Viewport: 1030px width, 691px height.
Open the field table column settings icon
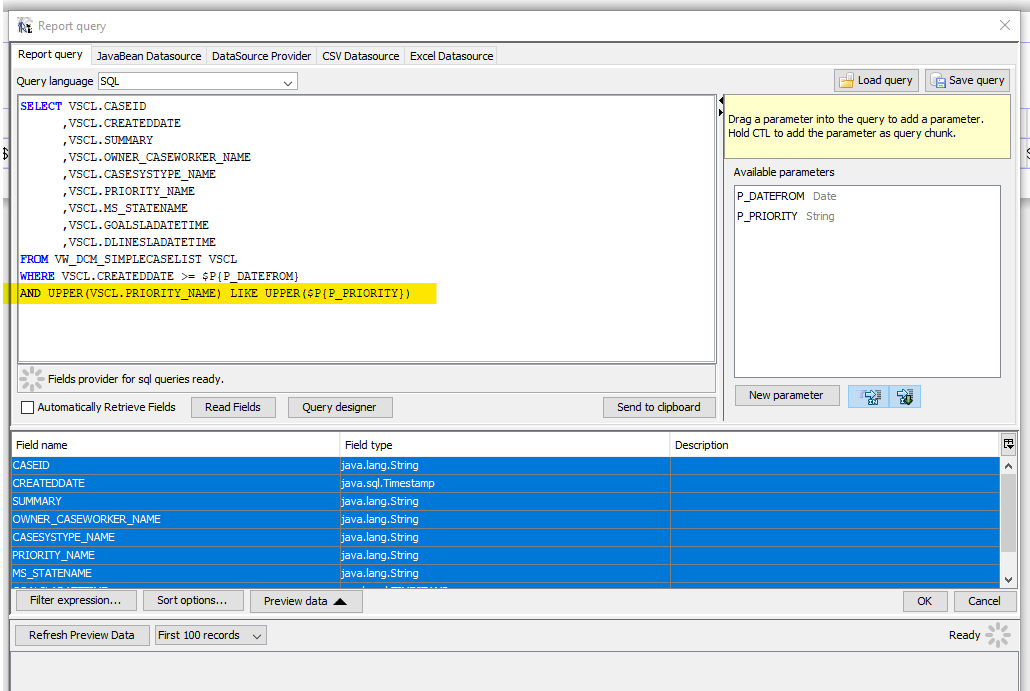click(x=1008, y=445)
